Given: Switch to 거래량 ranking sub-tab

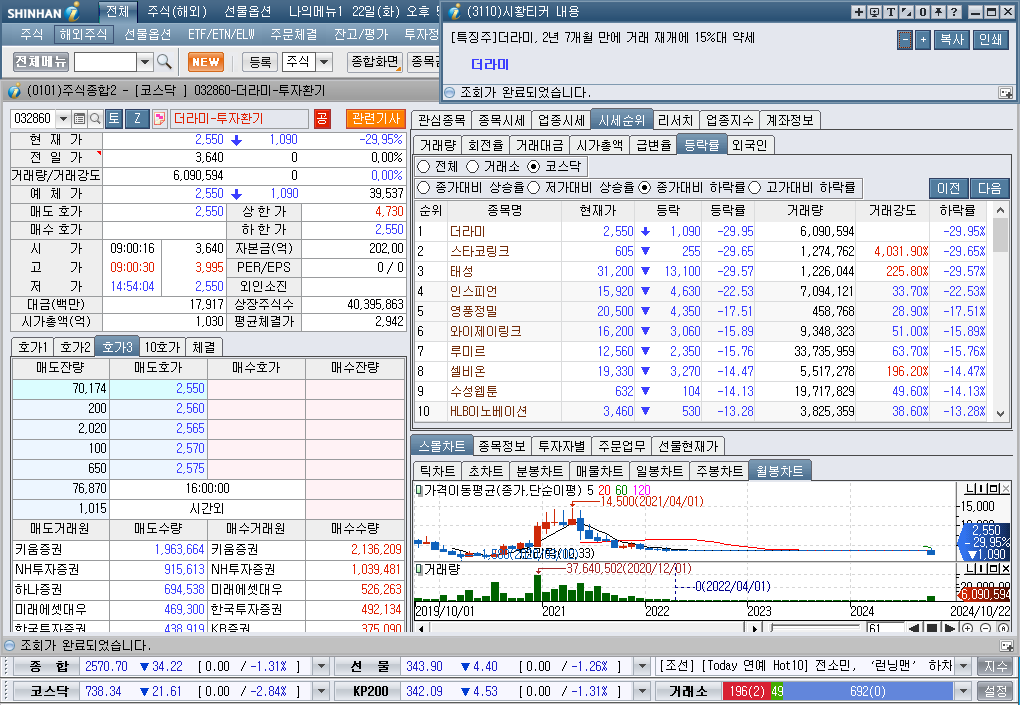Looking at the screenshot, I should (437, 145).
